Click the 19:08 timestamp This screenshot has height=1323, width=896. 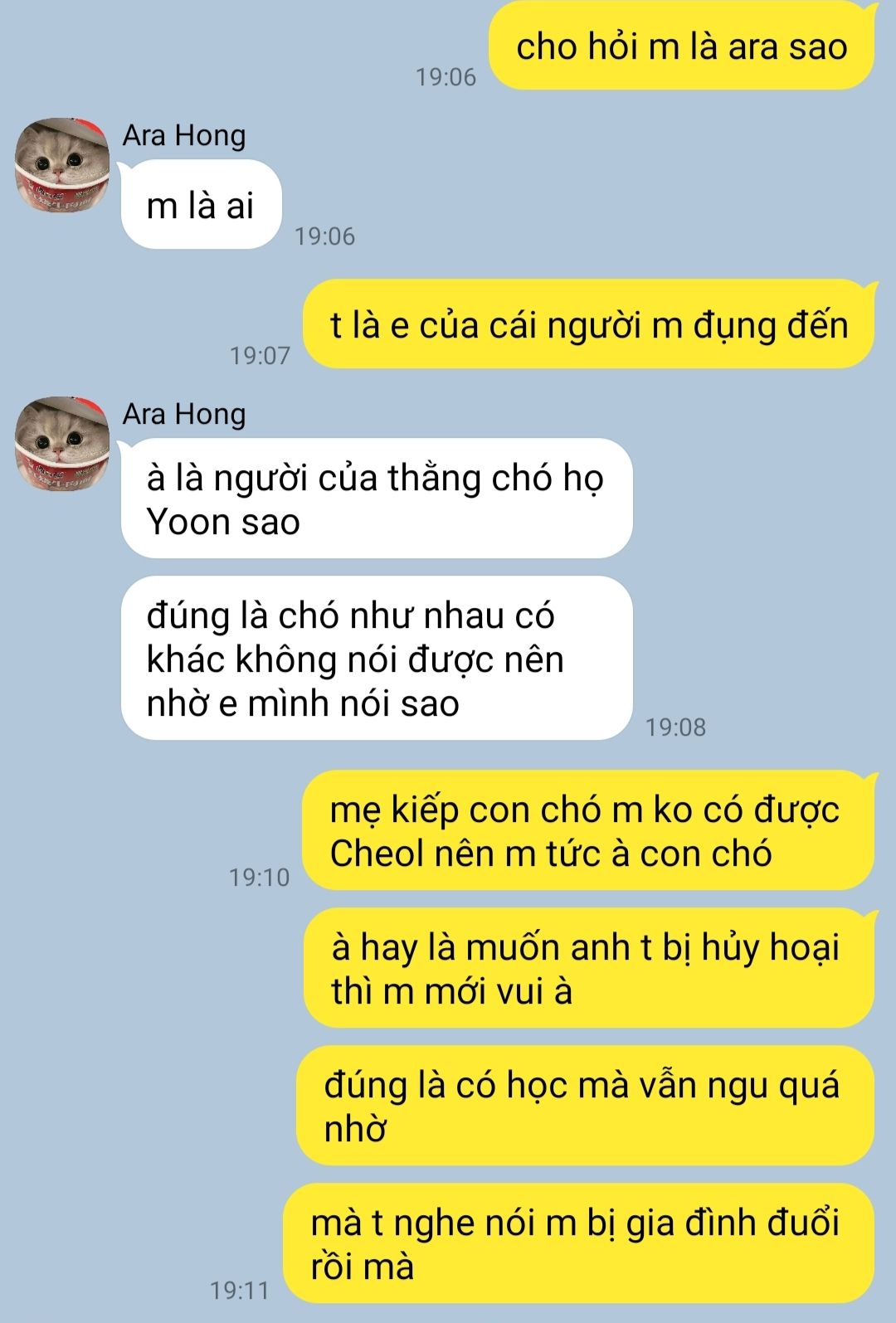[x=676, y=727]
